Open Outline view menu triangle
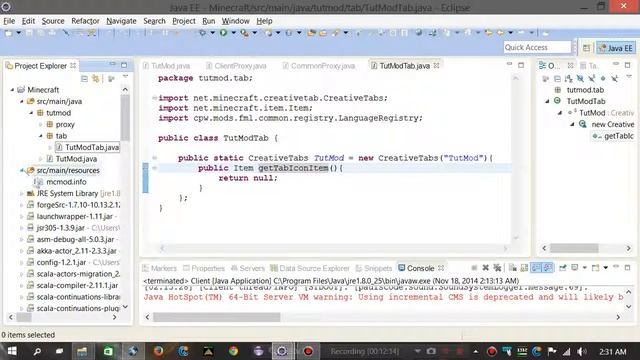Viewport: 640px width, 360px height. [x=629, y=77]
